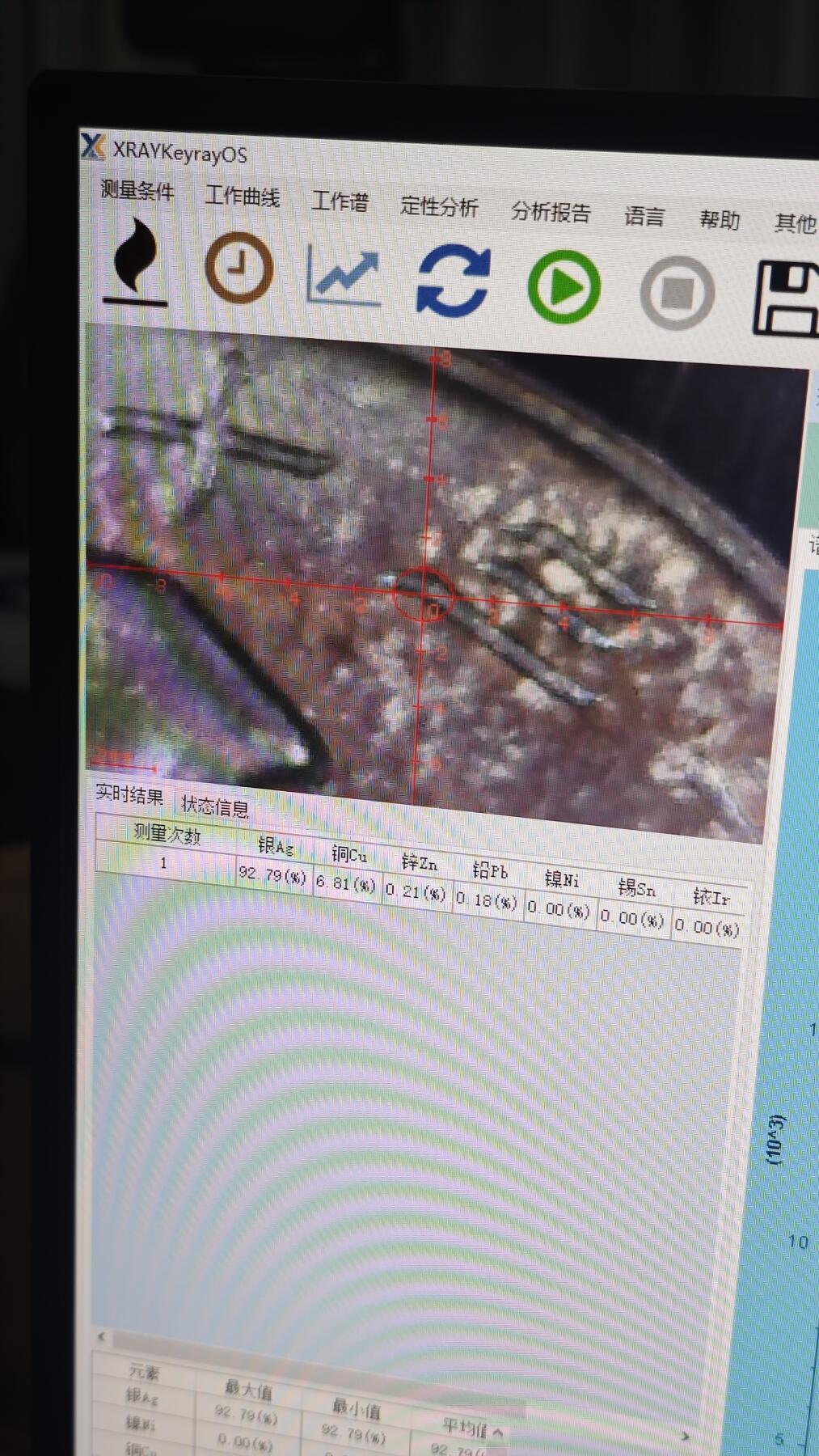Open the 语言 language menu
This screenshot has width=819, height=1456.
pos(644,217)
